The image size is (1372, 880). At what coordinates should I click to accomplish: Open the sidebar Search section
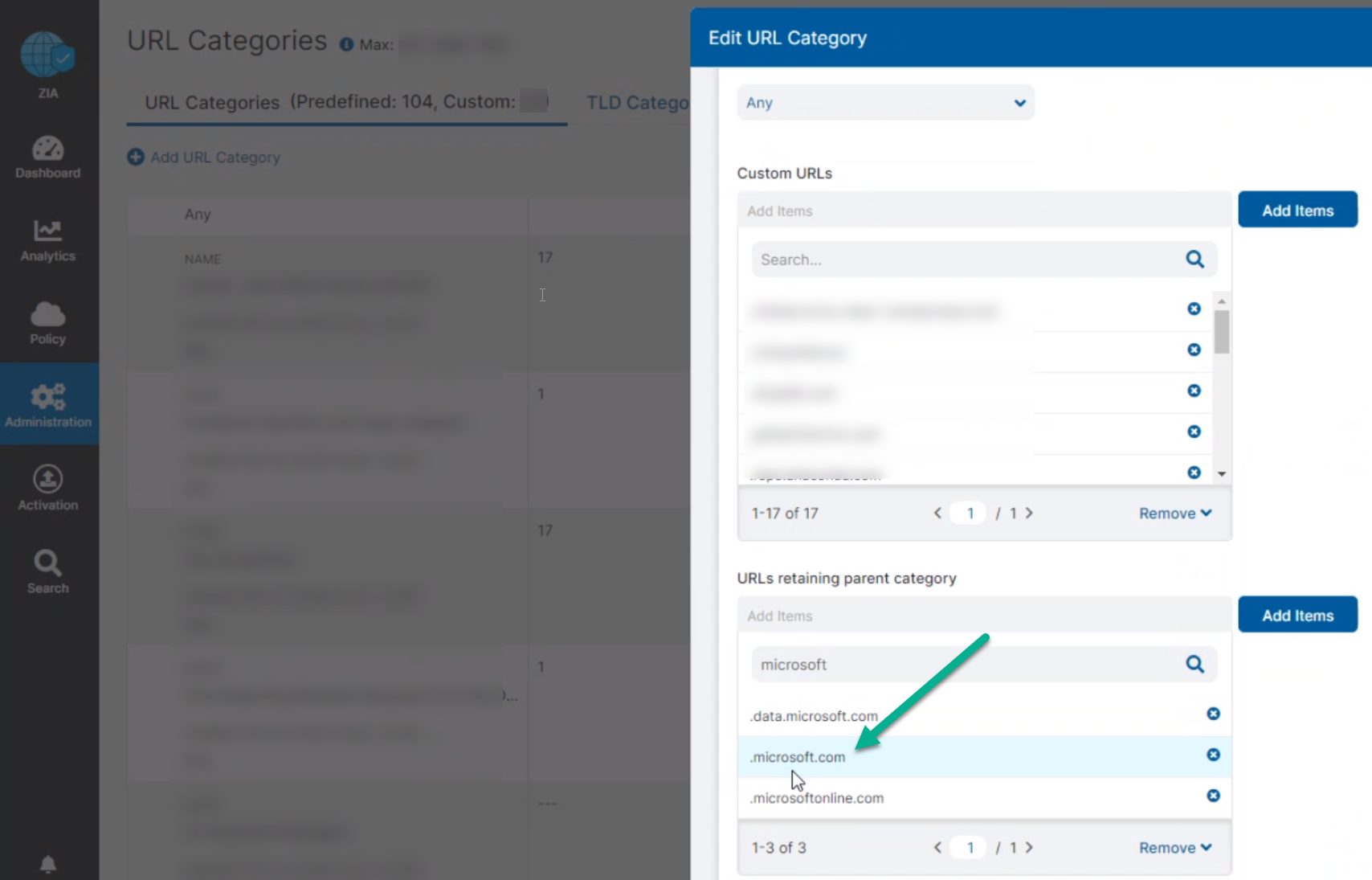point(47,571)
